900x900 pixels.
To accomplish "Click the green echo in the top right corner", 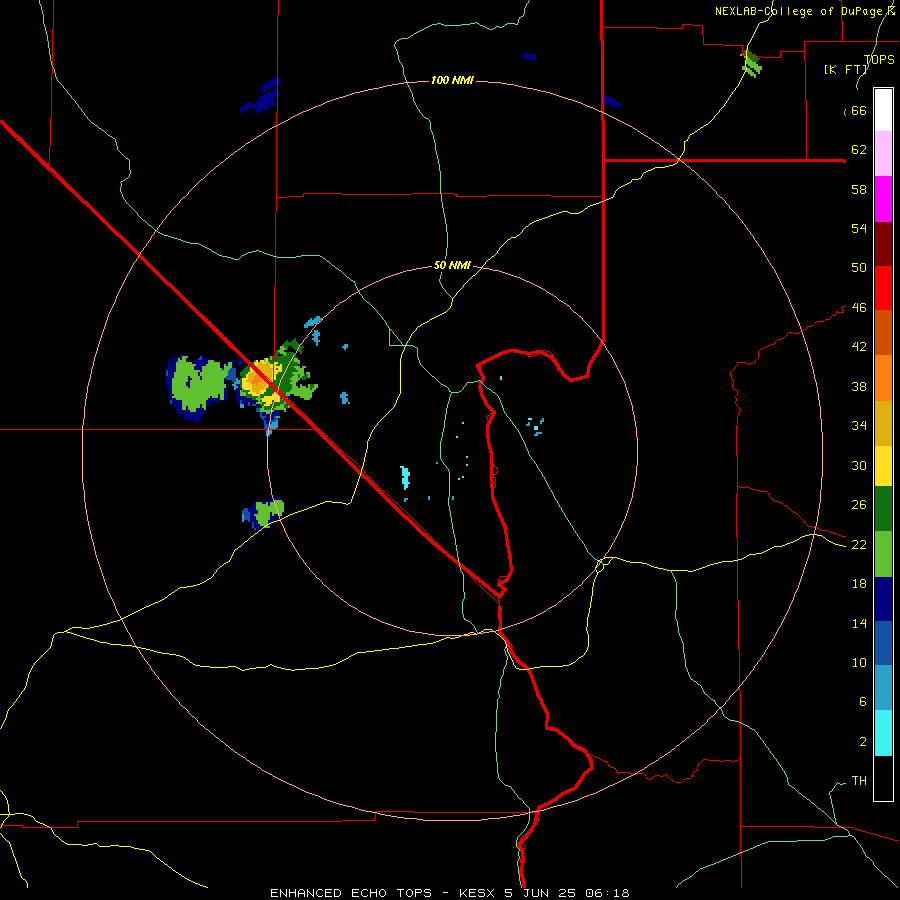I will [x=751, y=63].
